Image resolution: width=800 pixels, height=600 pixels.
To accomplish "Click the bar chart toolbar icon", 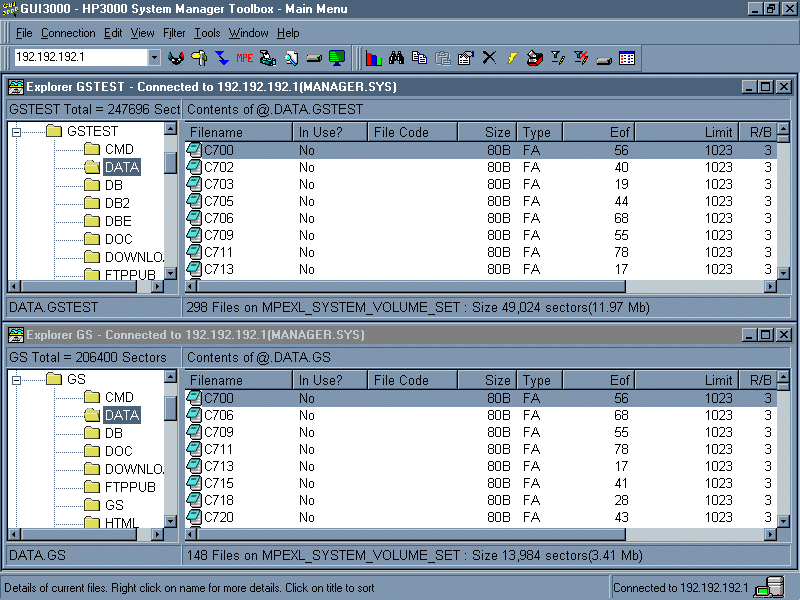I will pyautogui.click(x=374, y=58).
